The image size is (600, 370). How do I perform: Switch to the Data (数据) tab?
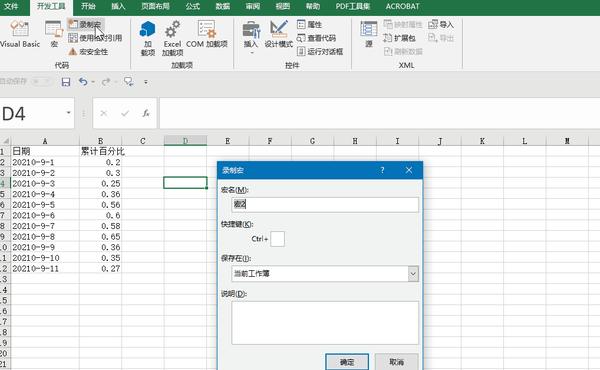[x=222, y=7]
